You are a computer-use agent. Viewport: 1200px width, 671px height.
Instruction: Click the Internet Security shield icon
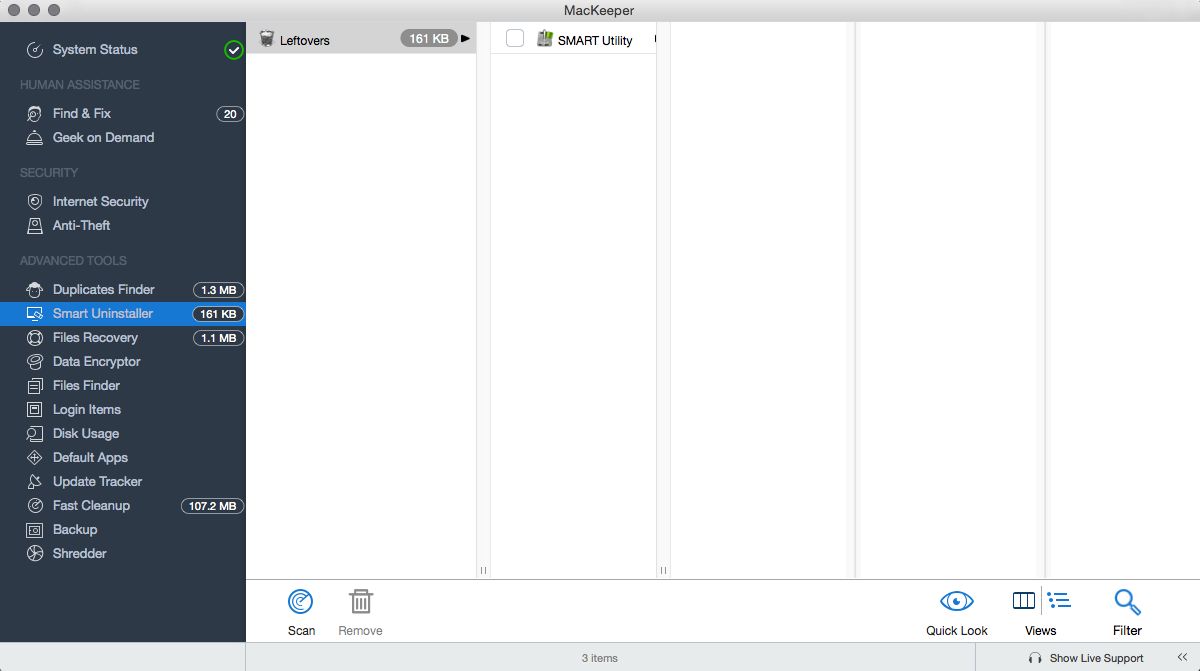click(35, 201)
